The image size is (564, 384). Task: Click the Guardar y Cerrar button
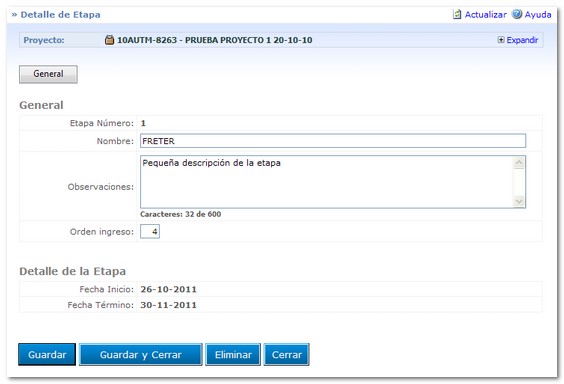141,355
